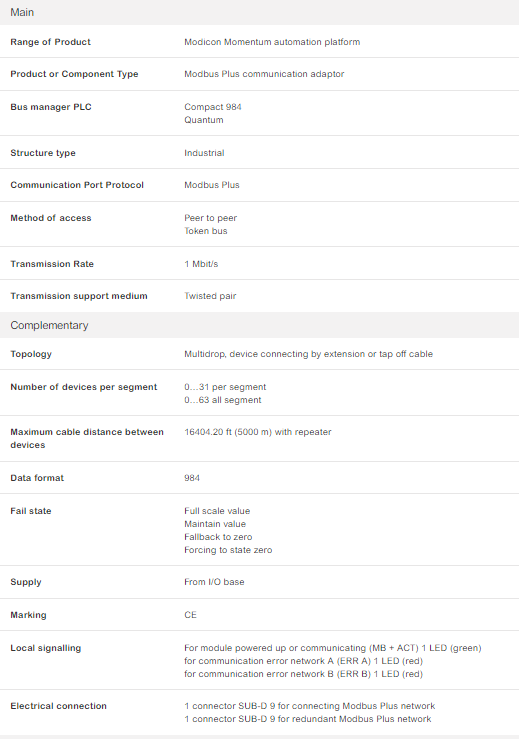Screen dimensions: 519x739
Task: Click the Quantum bus manager value
Action: coord(204,120)
